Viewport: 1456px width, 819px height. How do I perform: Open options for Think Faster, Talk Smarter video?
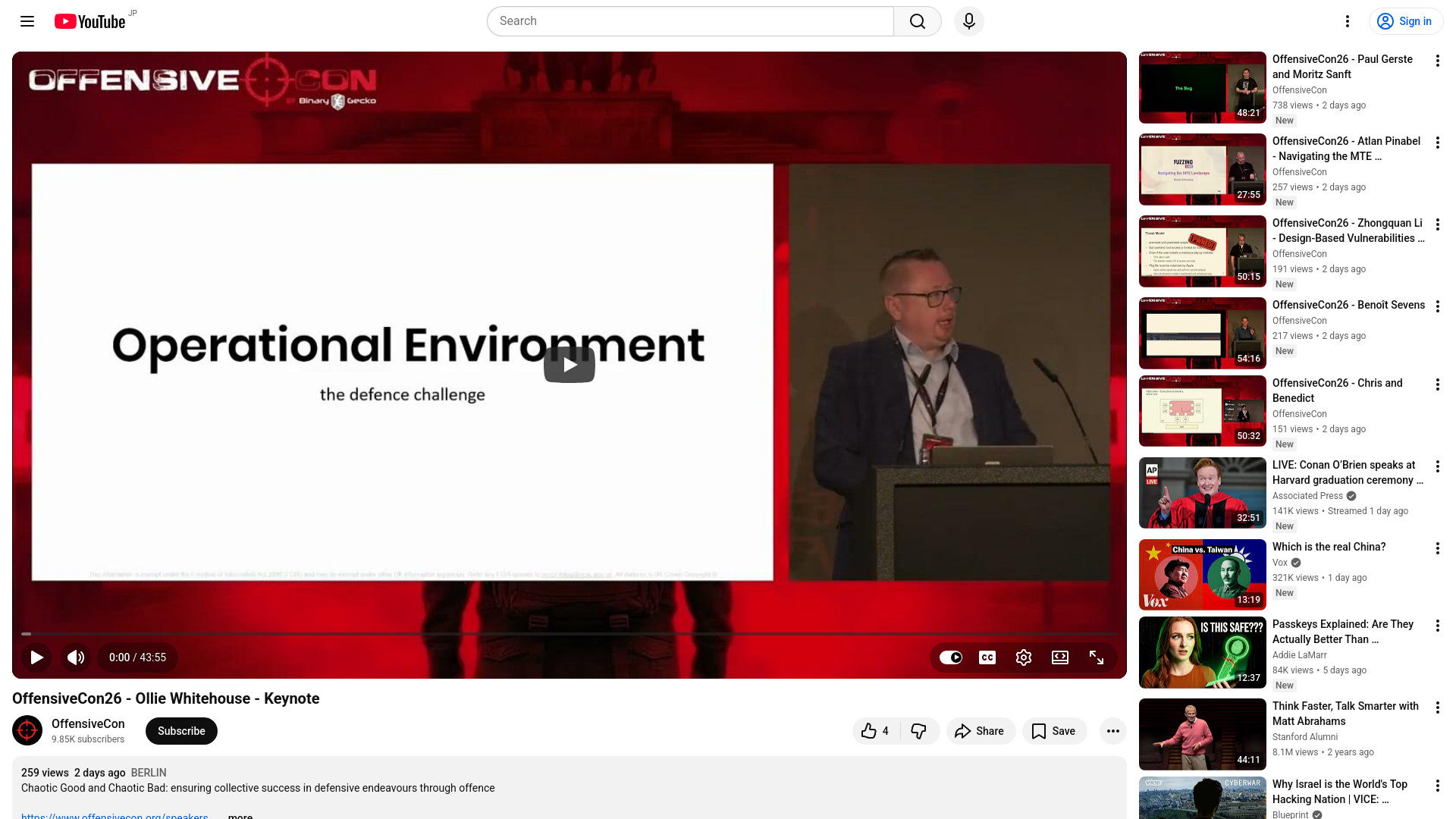pyautogui.click(x=1438, y=708)
